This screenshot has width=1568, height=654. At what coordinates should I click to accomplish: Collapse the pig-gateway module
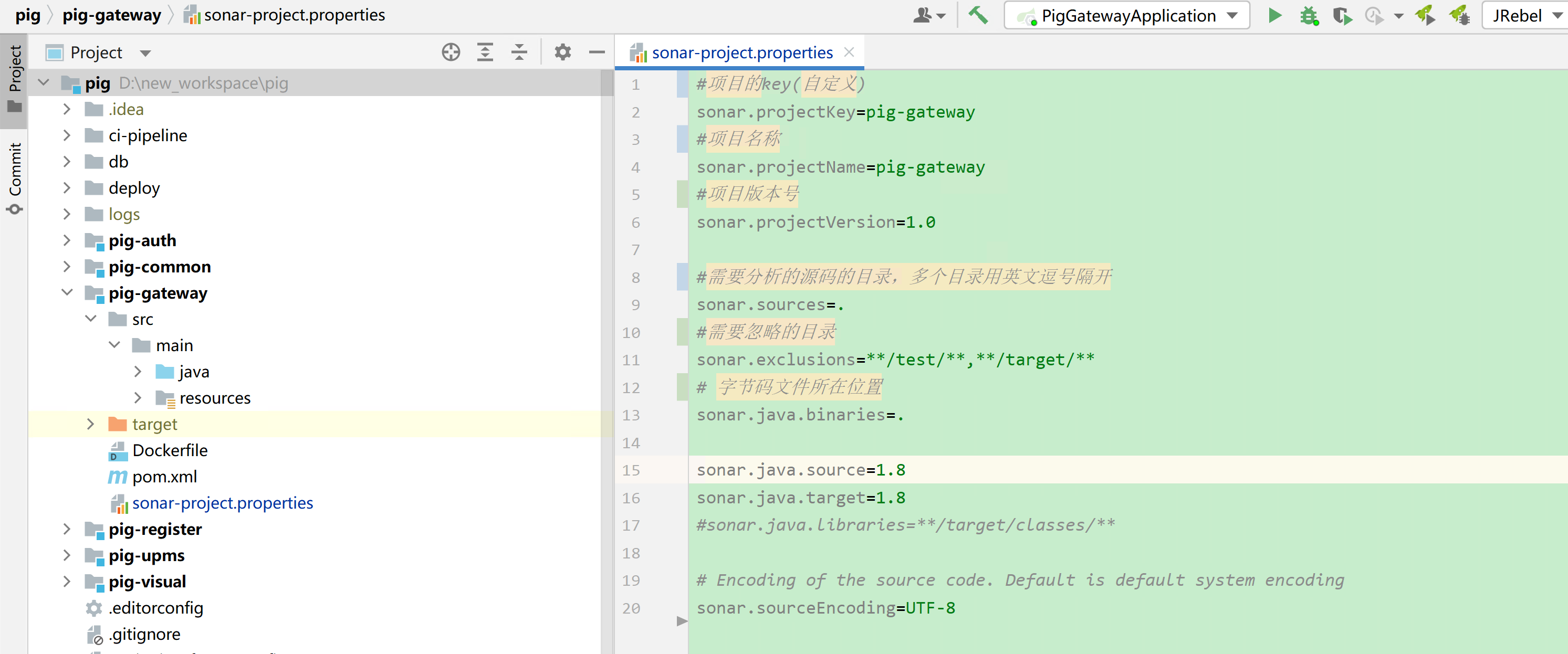(x=67, y=293)
